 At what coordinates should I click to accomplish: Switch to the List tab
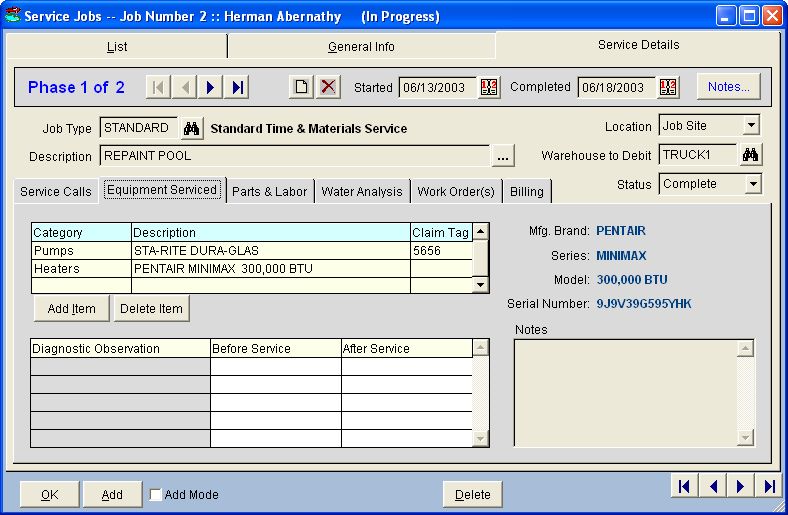[117, 47]
